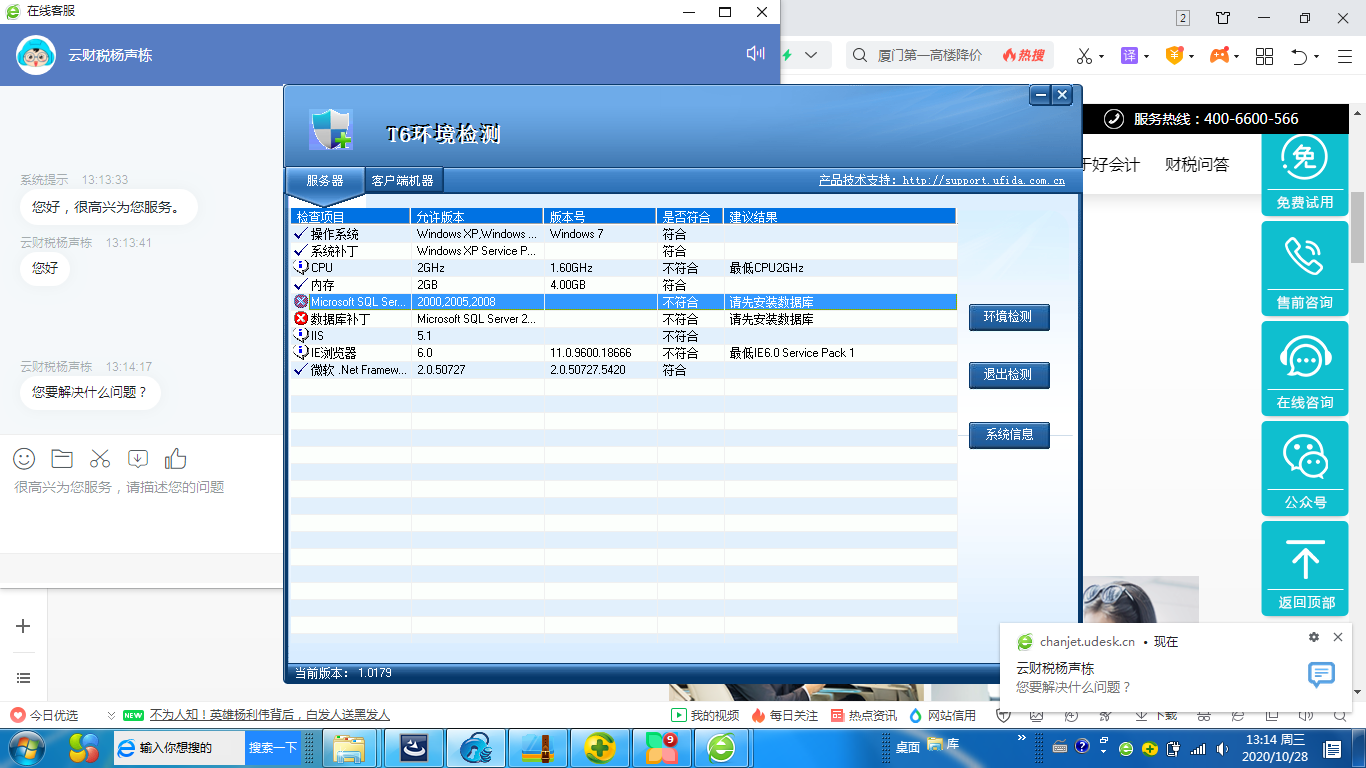Expand the dropdown next to game controller icon
Screen dimensions: 1366x768
(x=1238, y=57)
